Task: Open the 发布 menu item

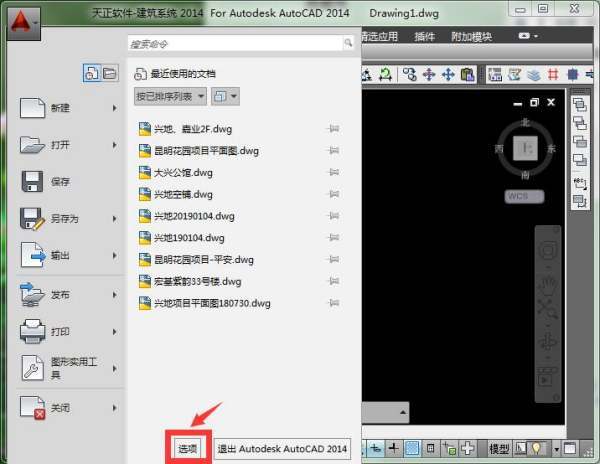Action: pos(68,295)
